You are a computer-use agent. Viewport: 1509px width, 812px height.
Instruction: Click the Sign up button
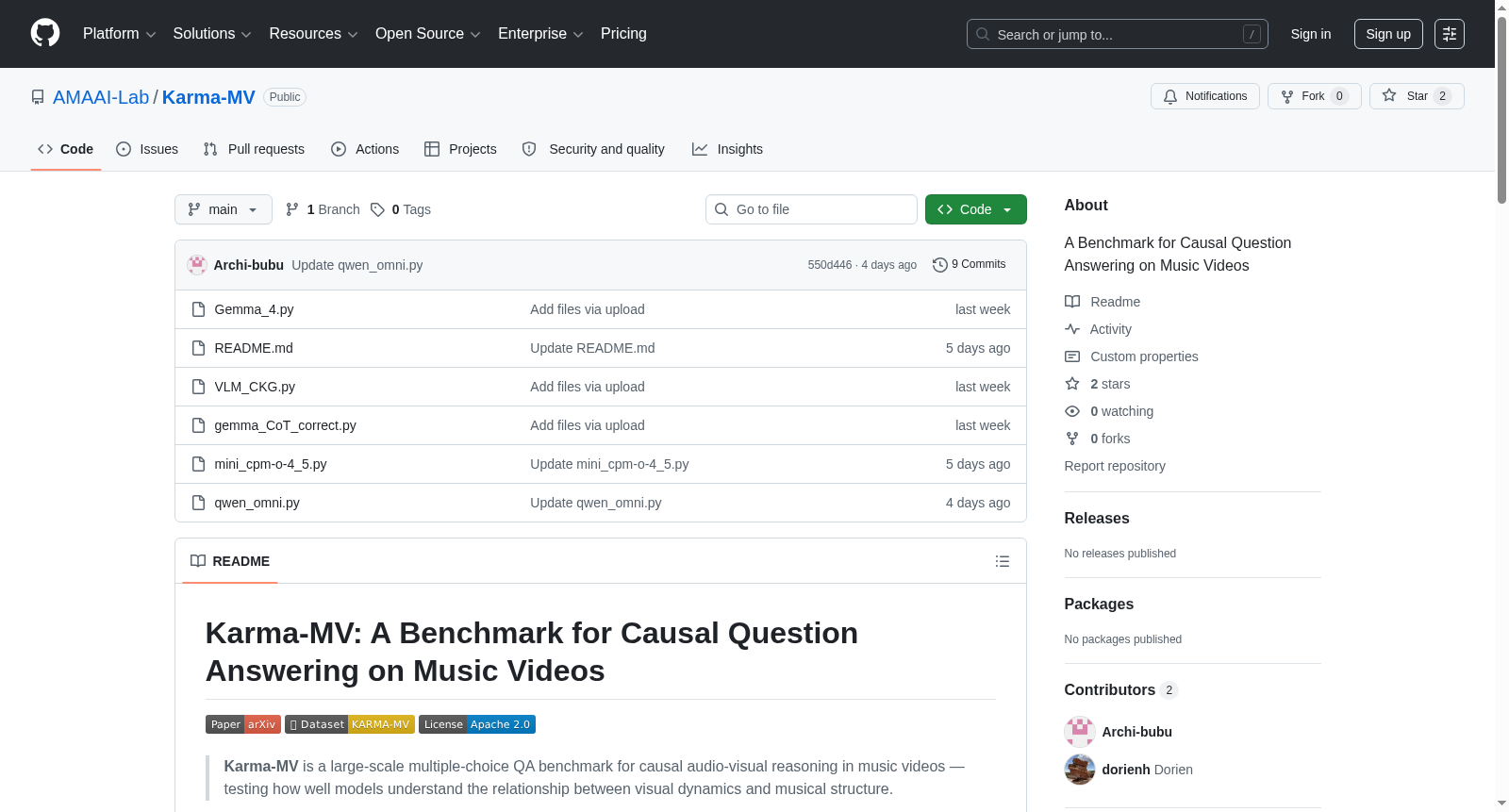1388,34
